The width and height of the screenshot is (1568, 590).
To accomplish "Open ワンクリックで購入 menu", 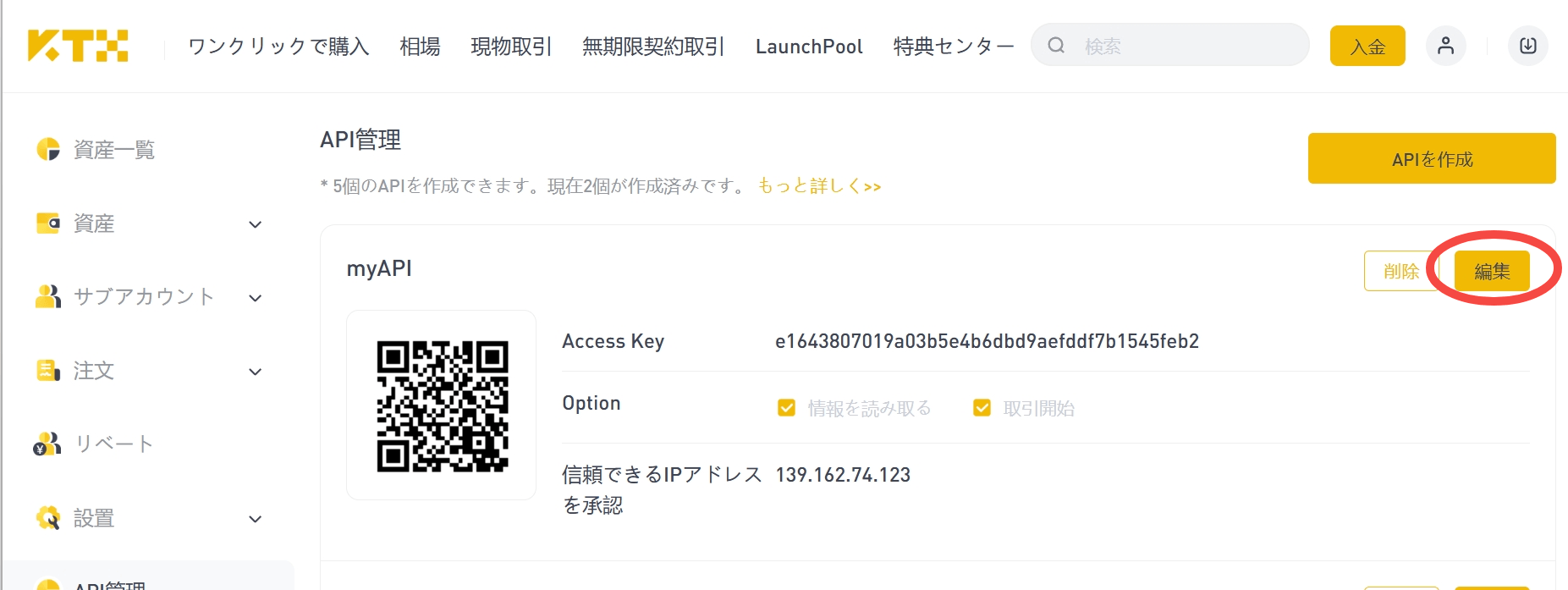I will click(x=278, y=47).
